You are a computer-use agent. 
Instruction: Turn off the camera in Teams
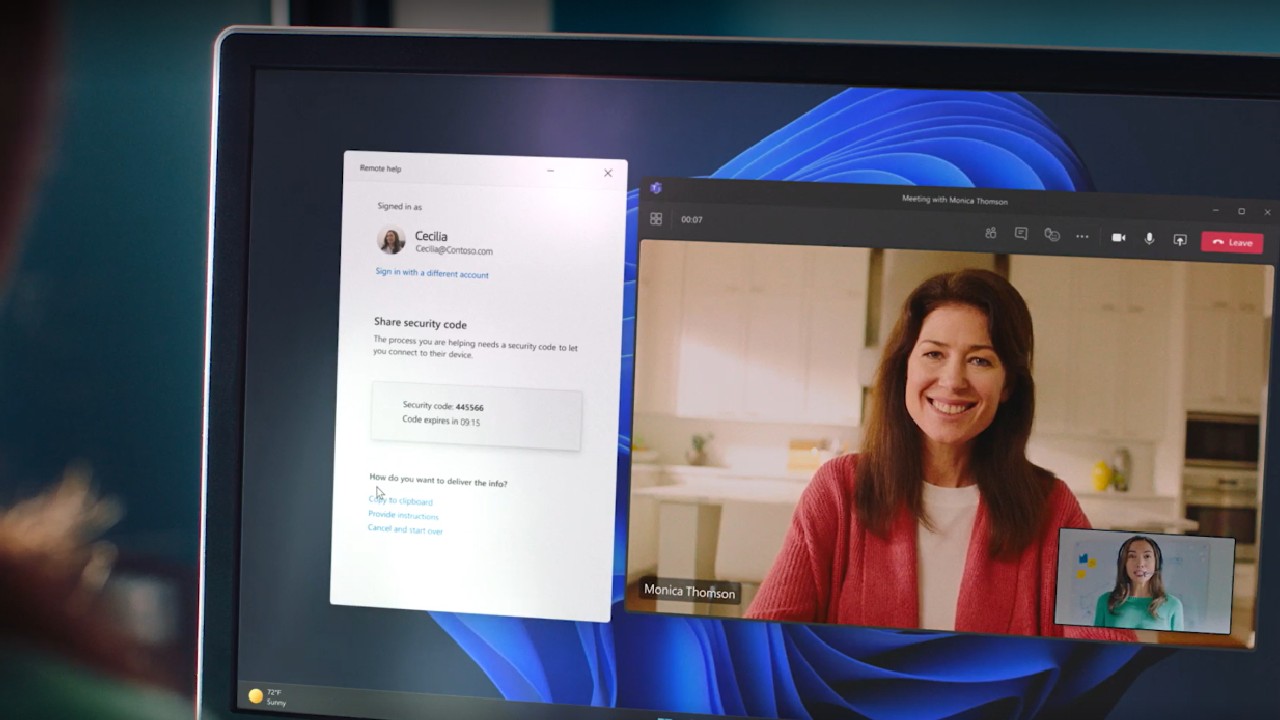[1118, 238]
